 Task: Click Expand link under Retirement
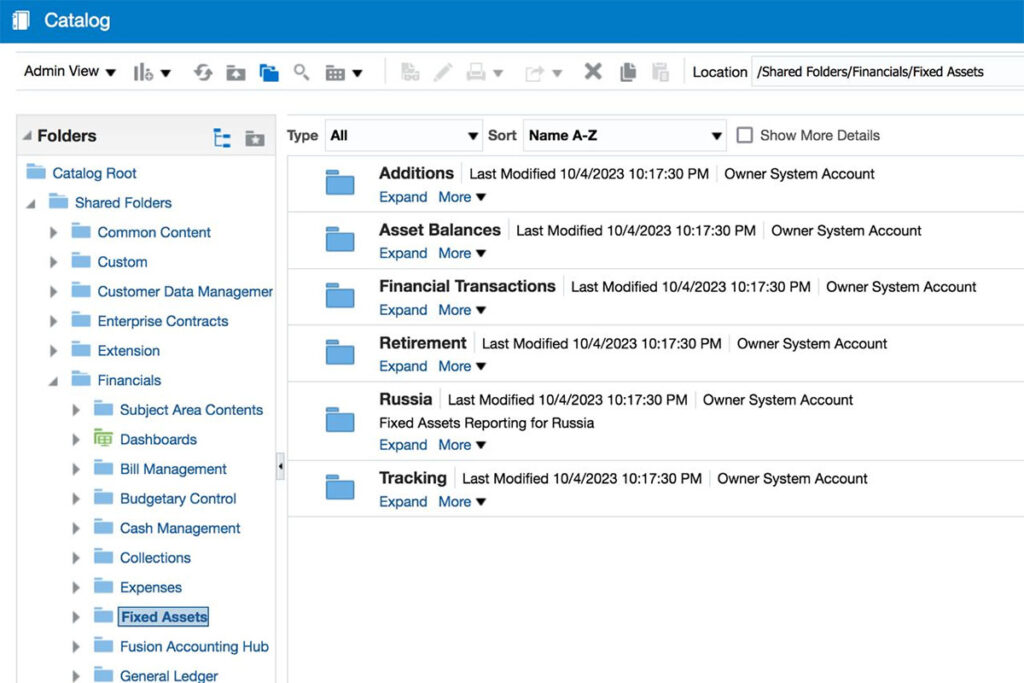coord(403,367)
